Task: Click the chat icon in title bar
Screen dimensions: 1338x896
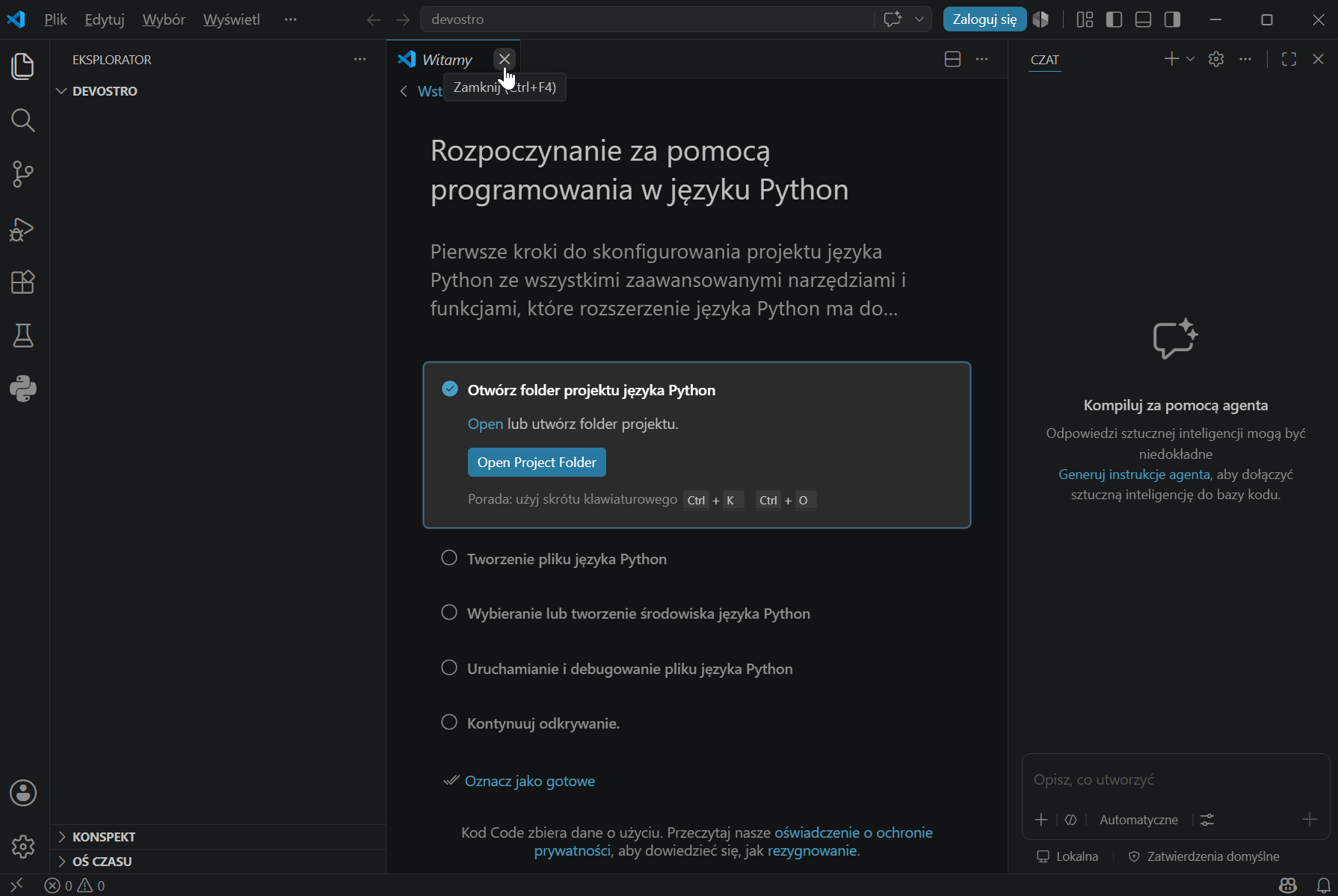Action: click(x=892, y=19)
